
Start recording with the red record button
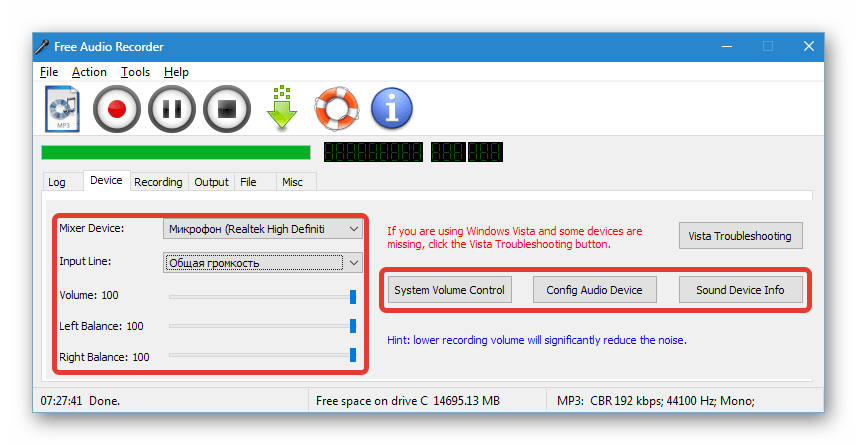(117, 108)
